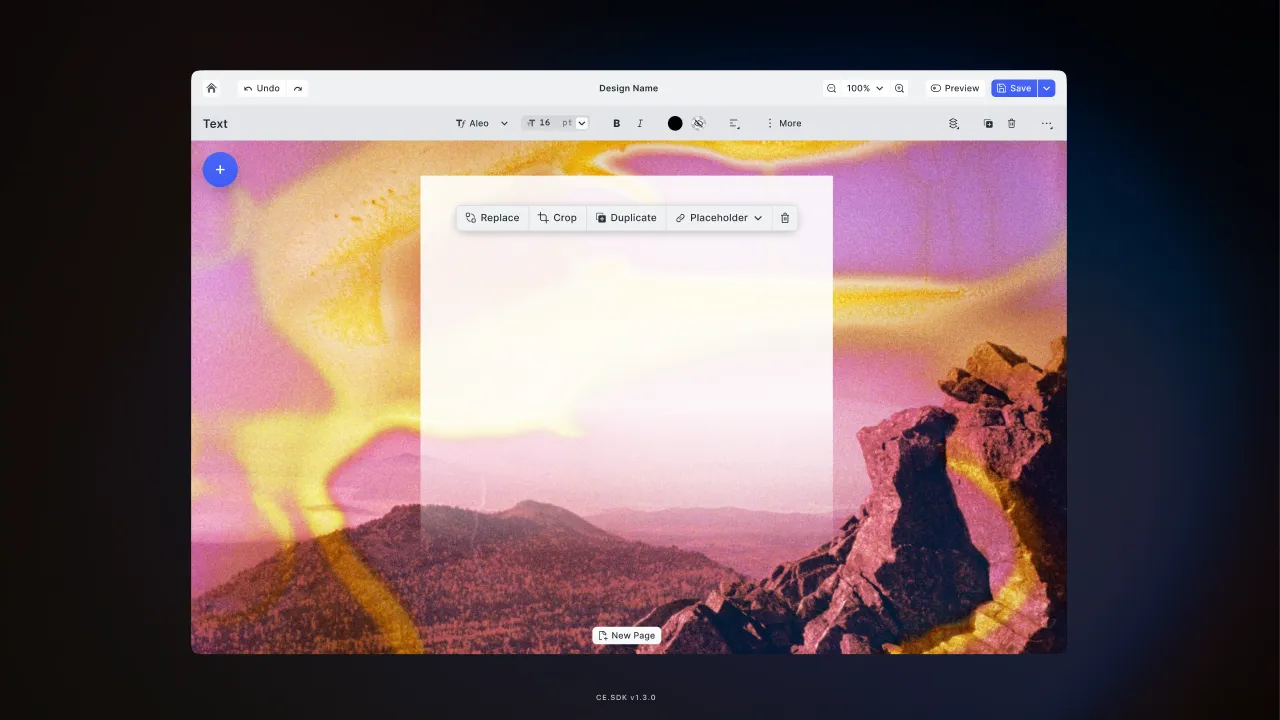Open the layer stack position icon
This screenshot has width=1280, height=720.
click(953, 123)
